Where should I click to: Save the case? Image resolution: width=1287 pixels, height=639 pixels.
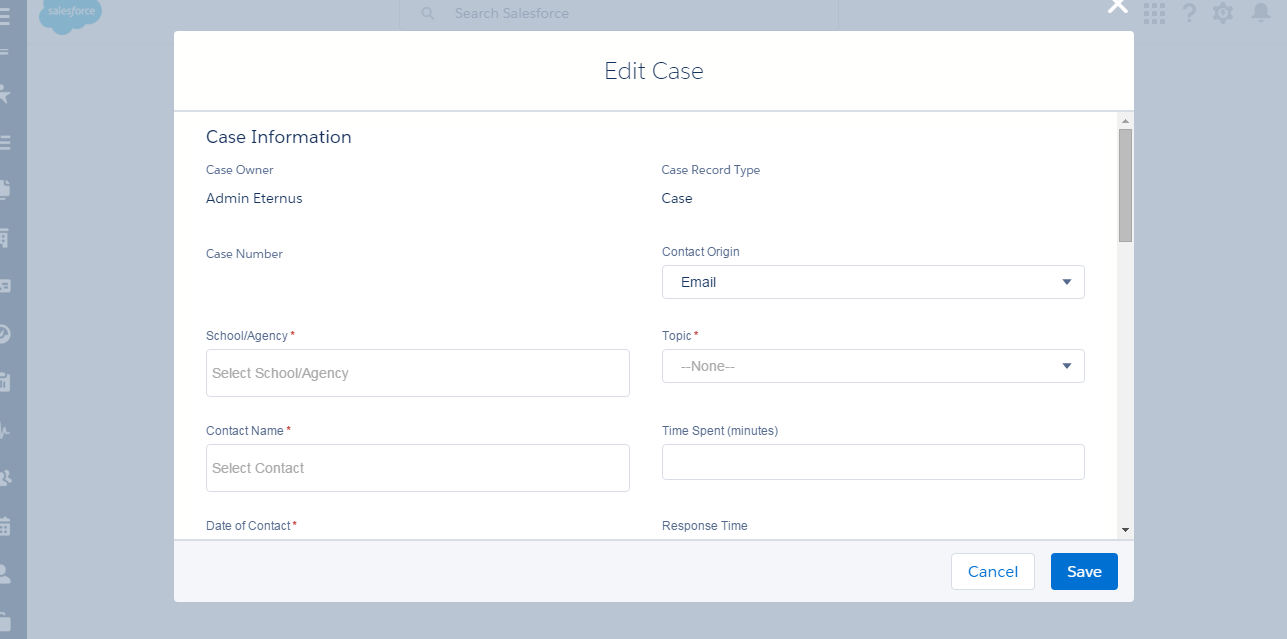[x=1084, y=572]
